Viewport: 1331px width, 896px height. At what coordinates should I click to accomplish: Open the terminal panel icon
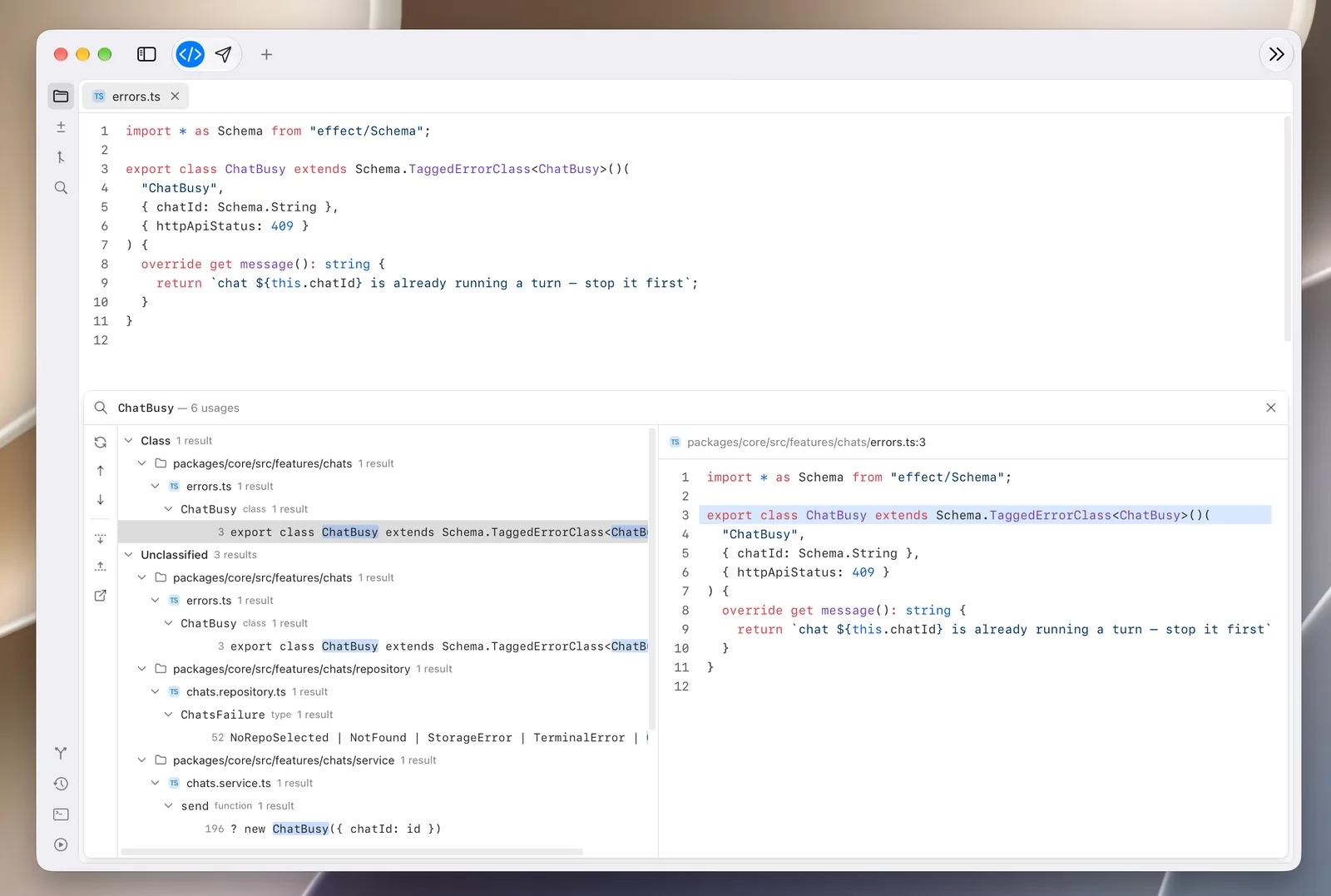61,814
